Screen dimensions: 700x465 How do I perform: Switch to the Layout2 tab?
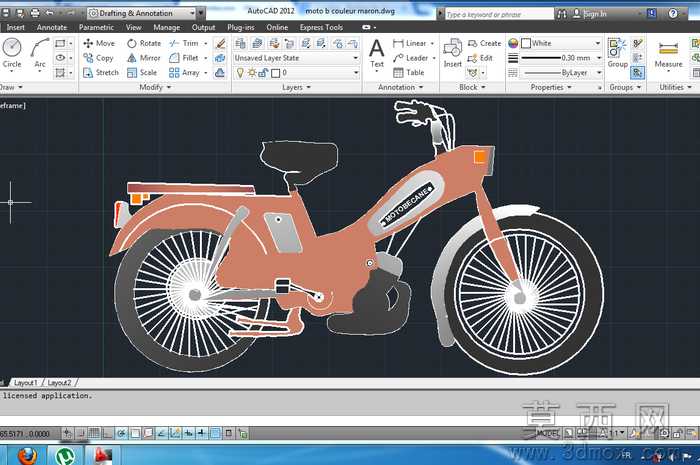coord(59,382)
